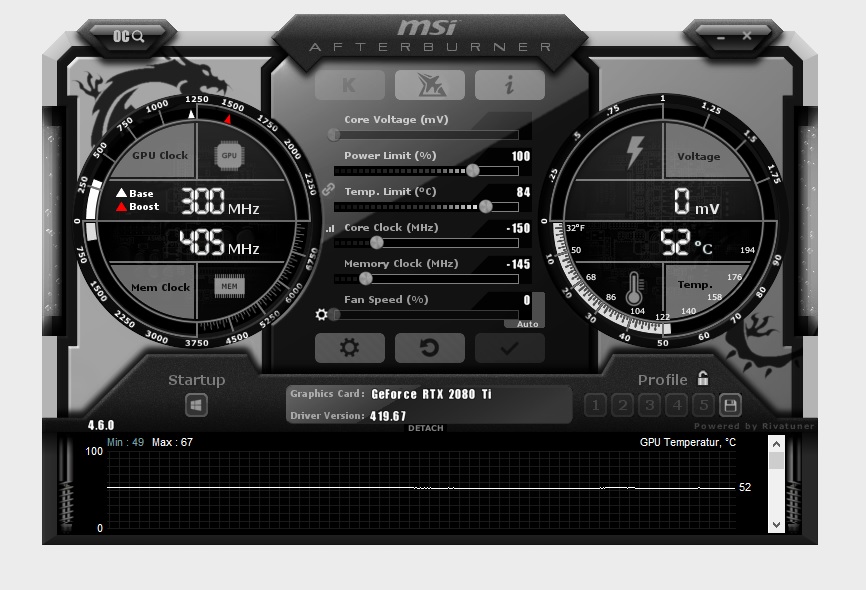The height and width of the screenshot is (590, 866).
Task: Click the Temp. Limit slider handle
Action: tap(485, 207)
